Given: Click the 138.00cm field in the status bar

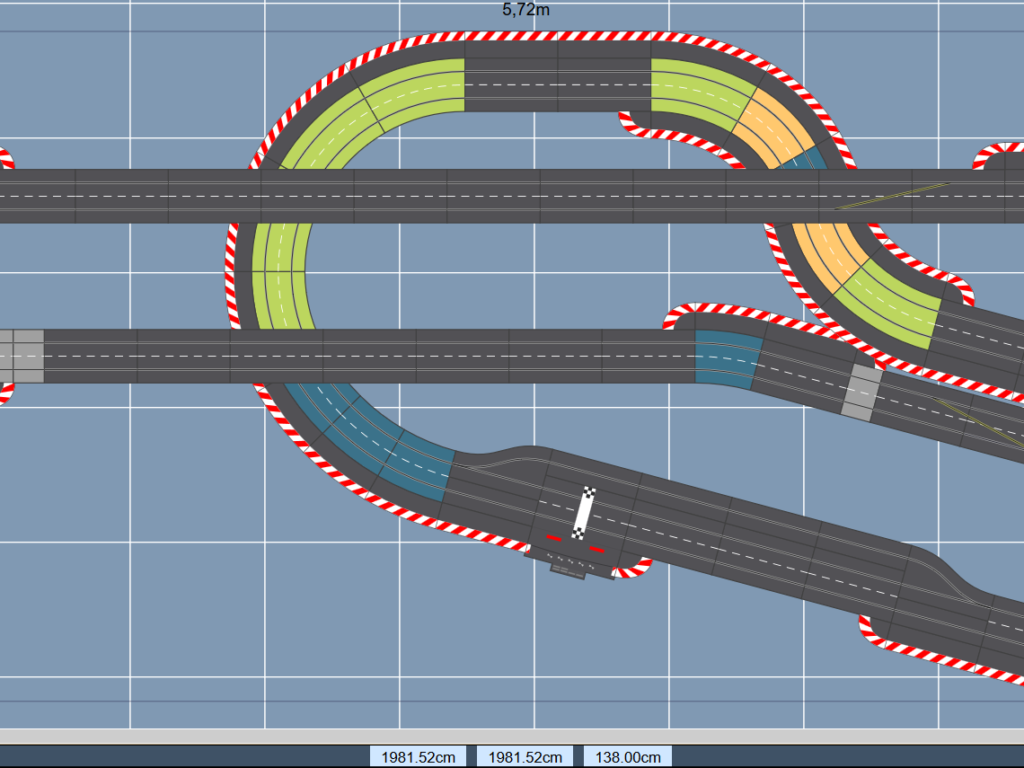Looking at the screenshot, I should (626, 756).
